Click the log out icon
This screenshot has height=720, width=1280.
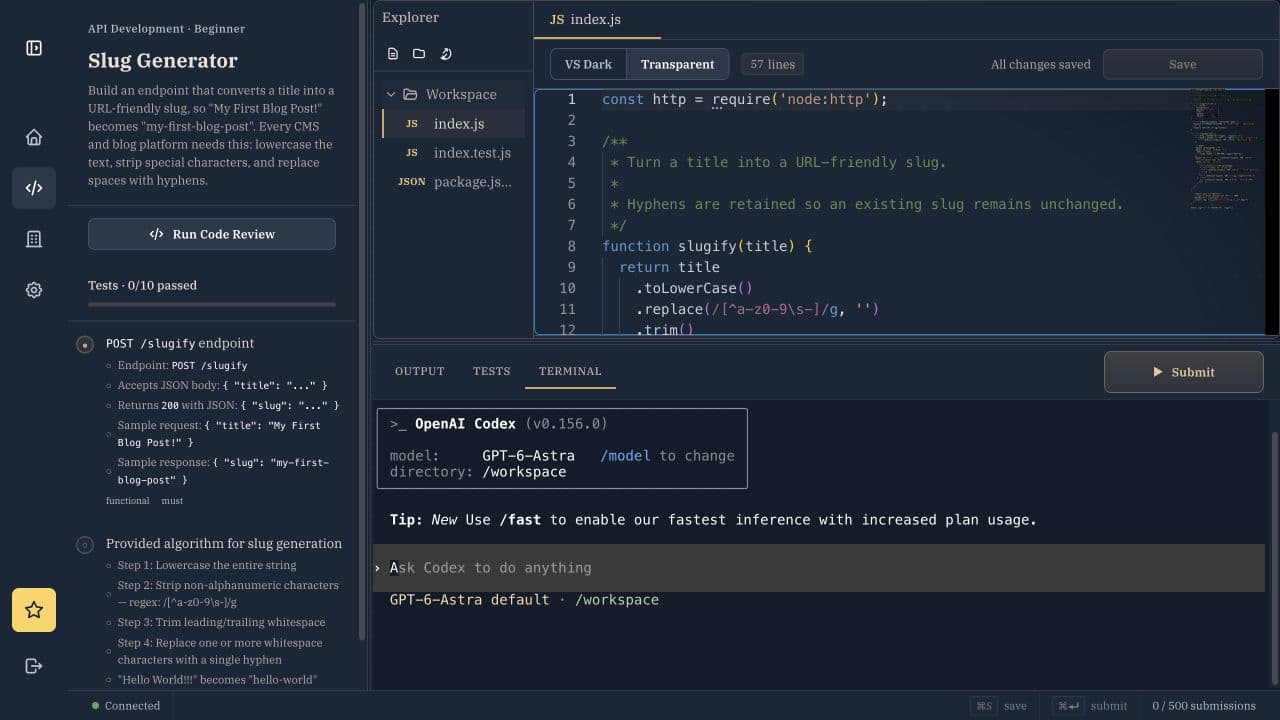[34, 666]
